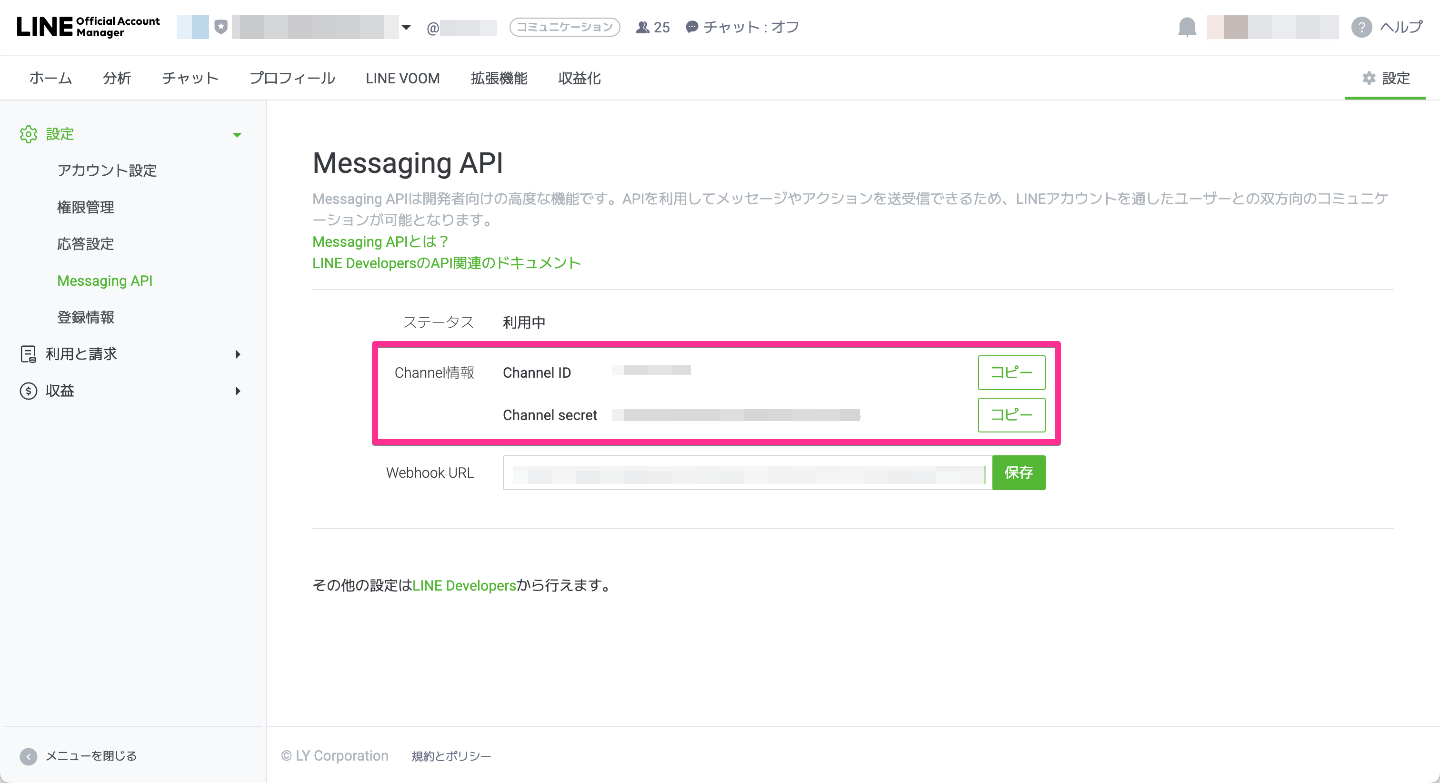Viewport: 1440px width, 783px height.
Task: Click the verified shield badge icon
Action: (221, 27)
